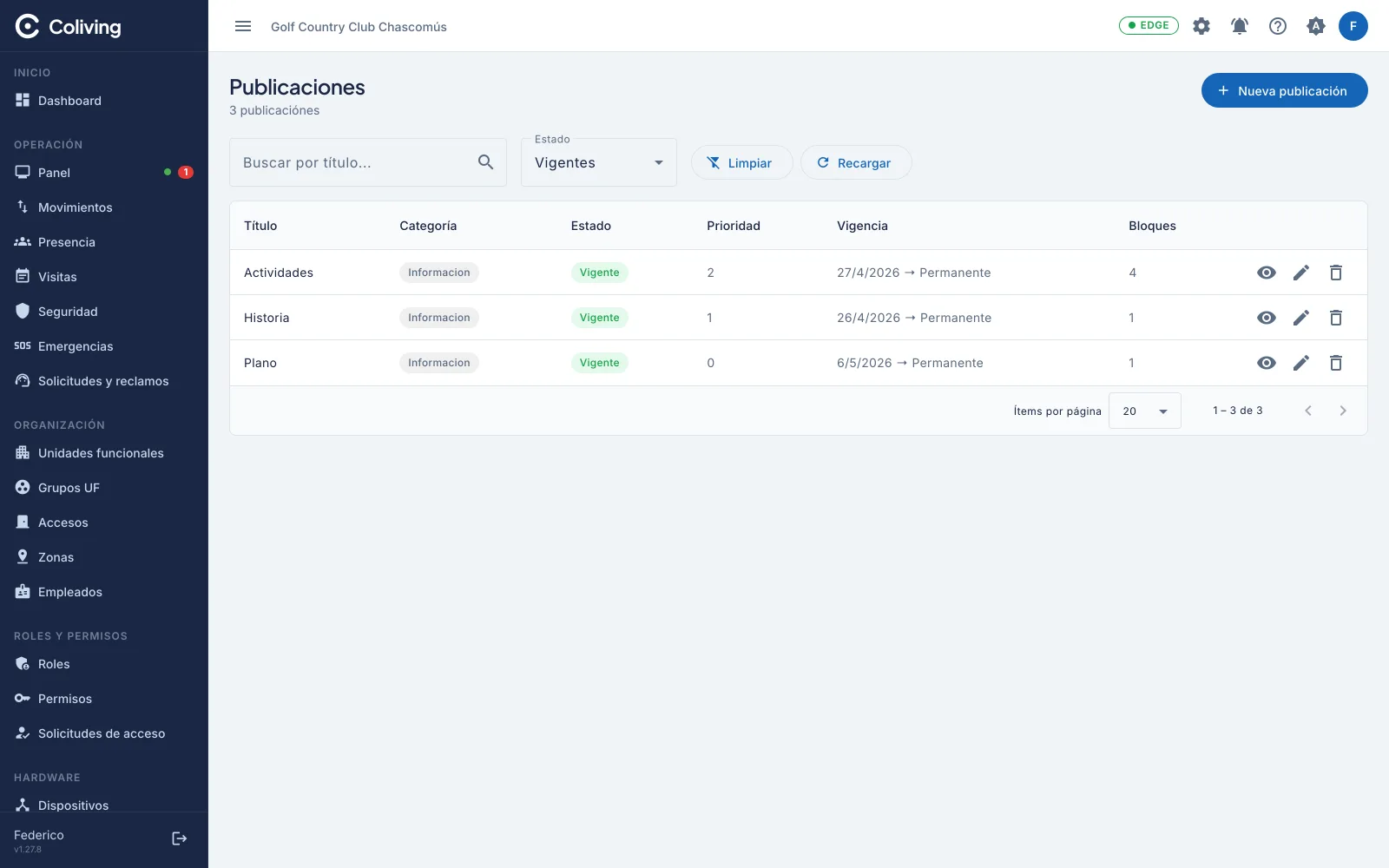Click Historia title cell
The image size is (1389, 868).
pos(267,318)
